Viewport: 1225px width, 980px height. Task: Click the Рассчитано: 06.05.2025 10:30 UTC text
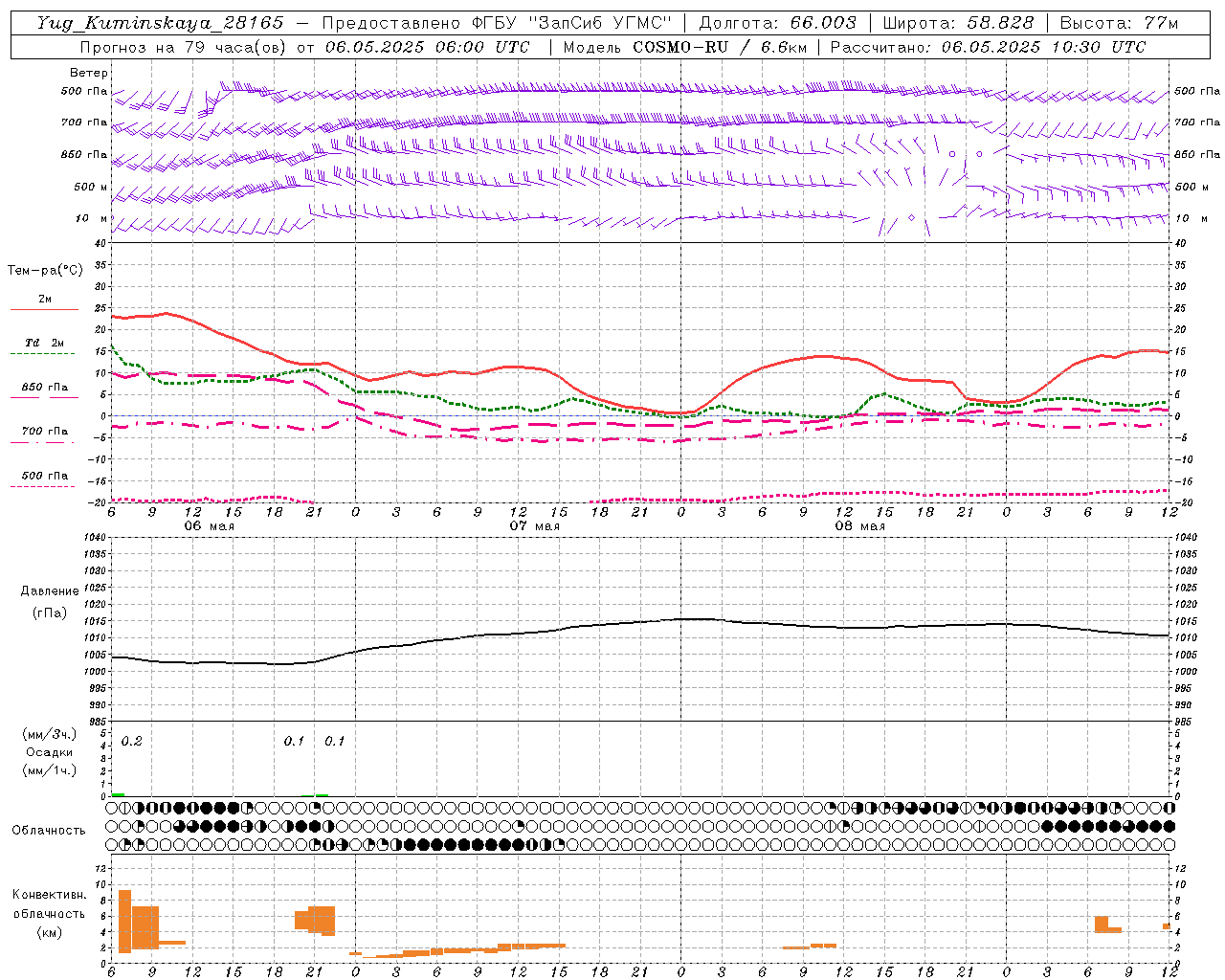988,47
